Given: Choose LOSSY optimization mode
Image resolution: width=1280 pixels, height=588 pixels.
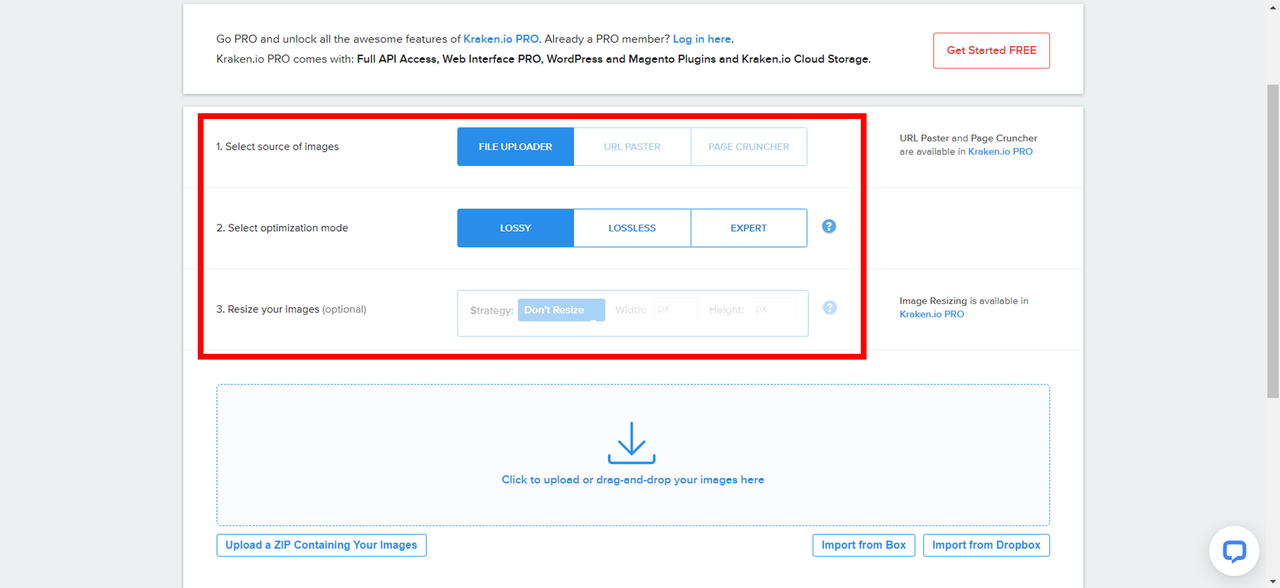Looking at the screenshot, I should 515,228.
